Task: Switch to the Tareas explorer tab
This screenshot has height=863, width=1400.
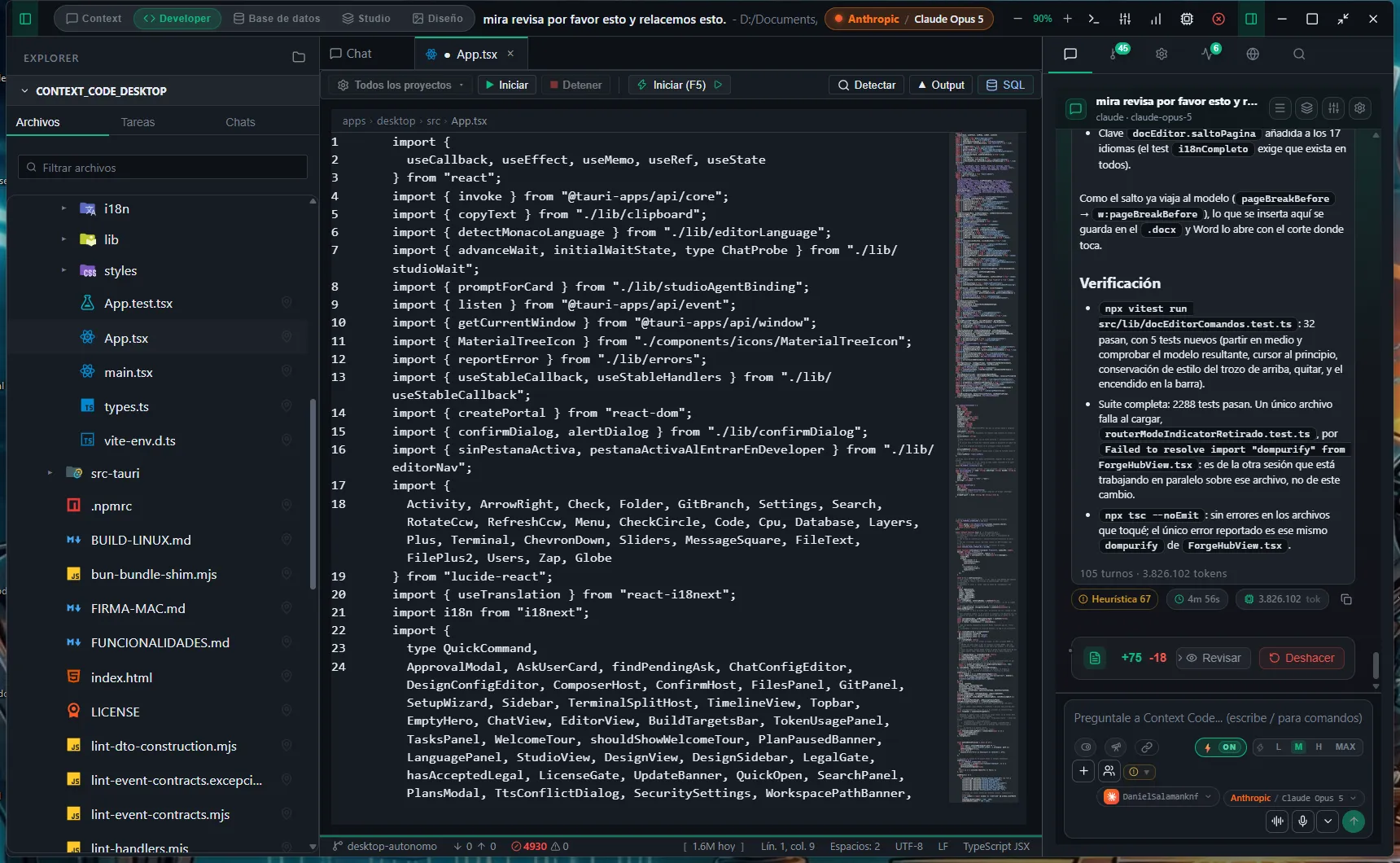Action: (138, 122)
